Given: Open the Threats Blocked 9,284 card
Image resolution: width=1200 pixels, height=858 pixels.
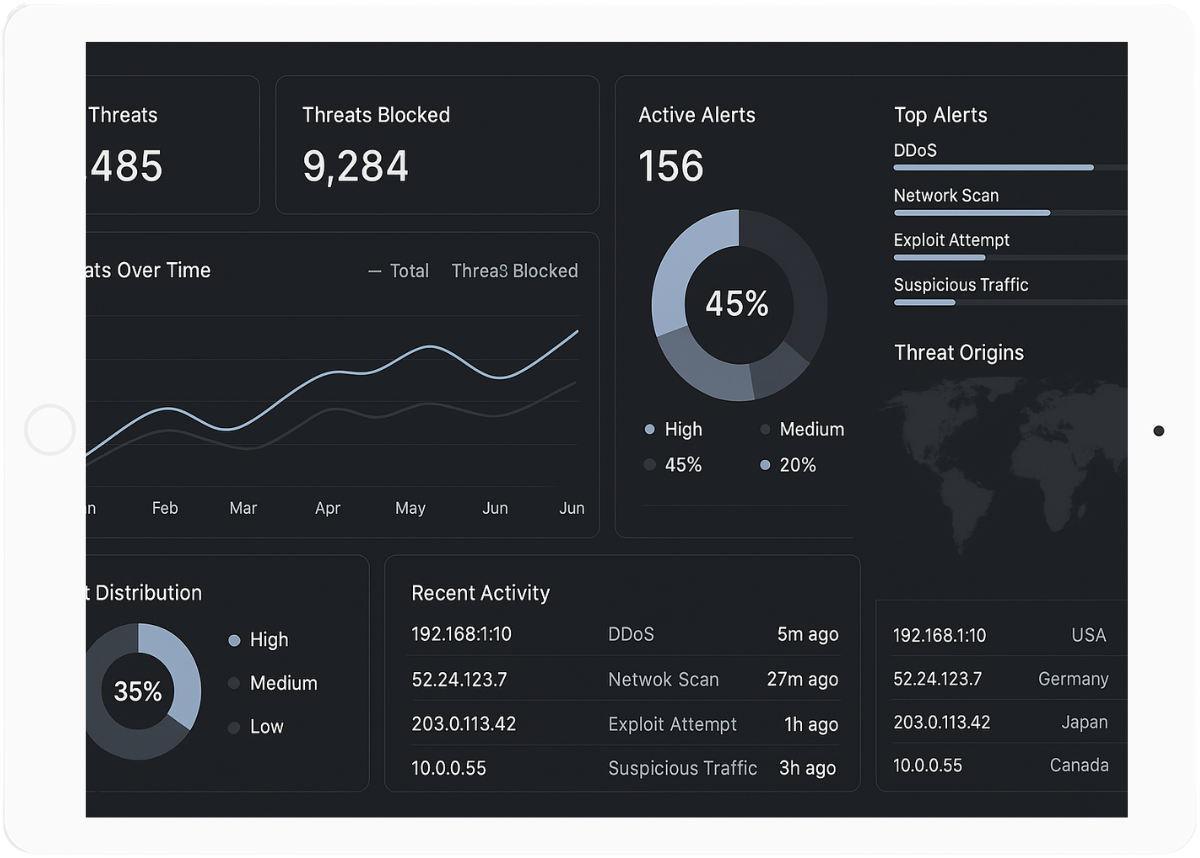Looking at the screenshot, I should 437,145.
